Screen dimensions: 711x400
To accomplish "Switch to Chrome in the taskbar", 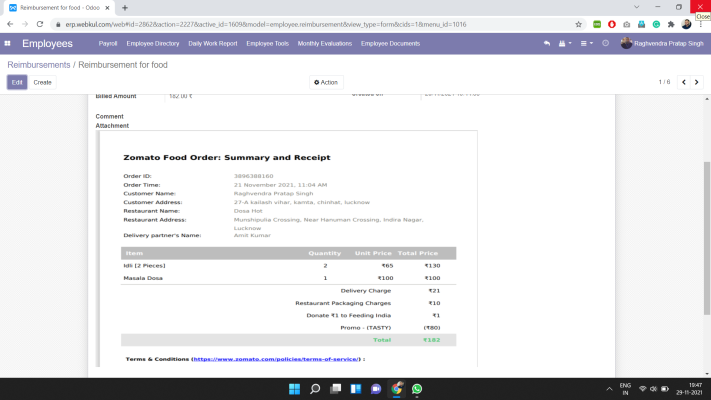I will [396, 389].
